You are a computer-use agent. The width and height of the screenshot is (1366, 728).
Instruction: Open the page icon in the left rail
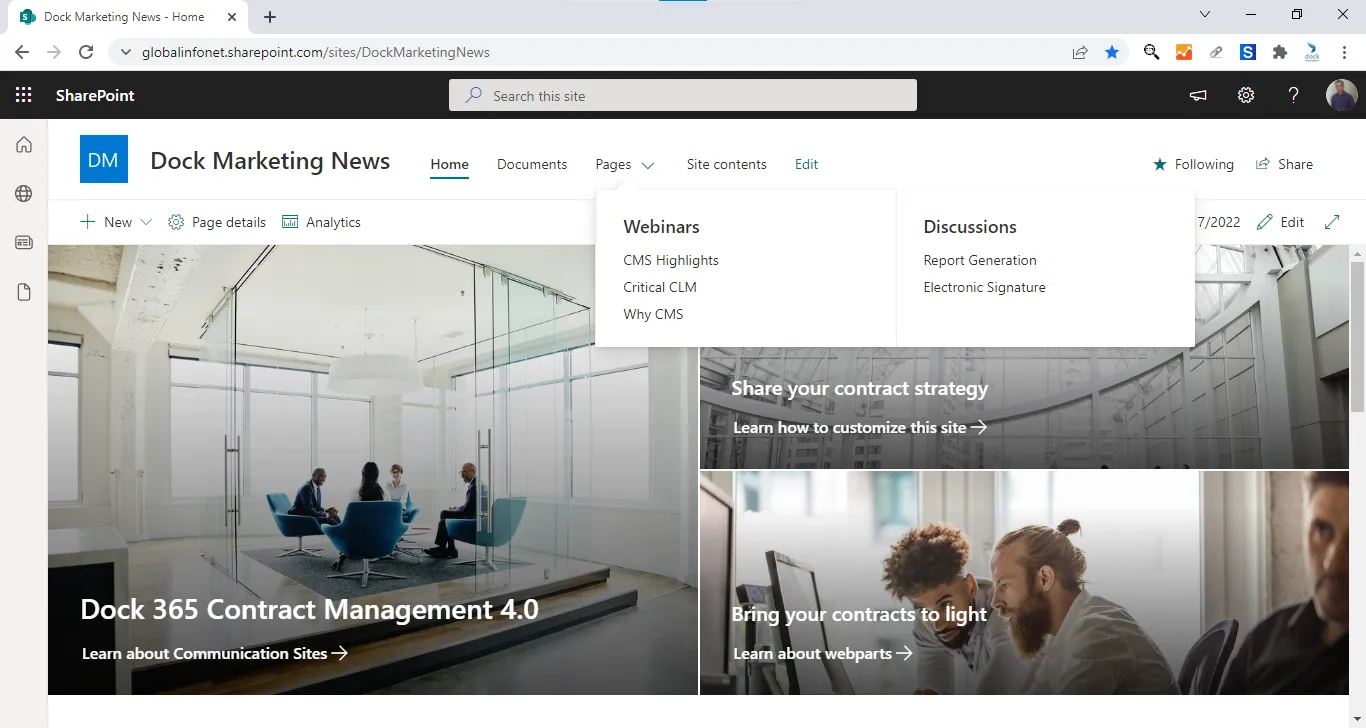[x=24, y=292]
